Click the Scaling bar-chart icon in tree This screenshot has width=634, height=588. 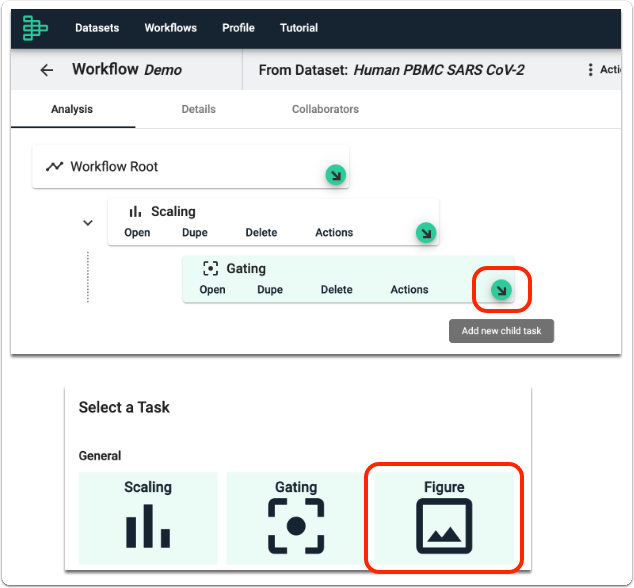pyautogui.click(x=135, y=212)
